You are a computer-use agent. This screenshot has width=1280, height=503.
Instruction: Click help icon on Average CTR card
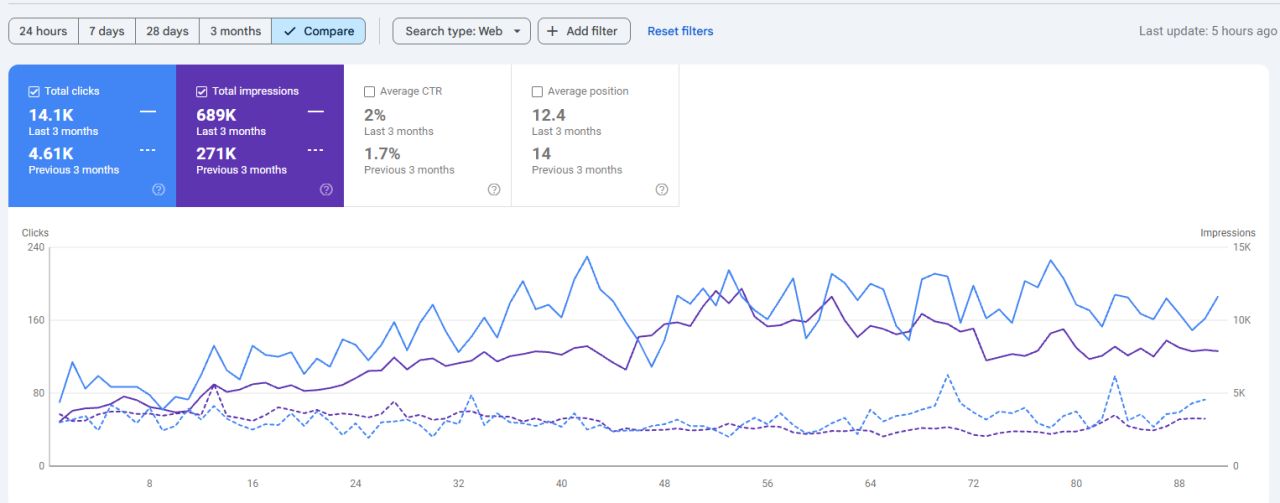[494, 190]
